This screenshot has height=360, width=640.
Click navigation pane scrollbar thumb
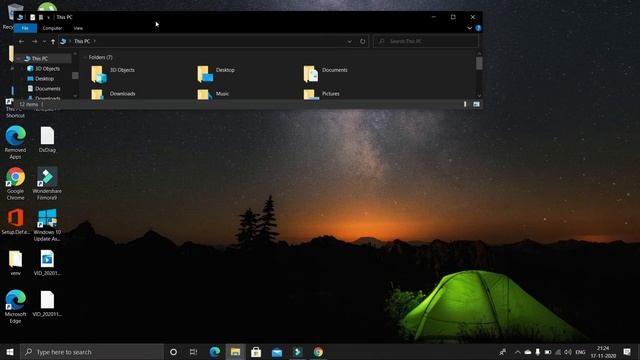point(75,76)
